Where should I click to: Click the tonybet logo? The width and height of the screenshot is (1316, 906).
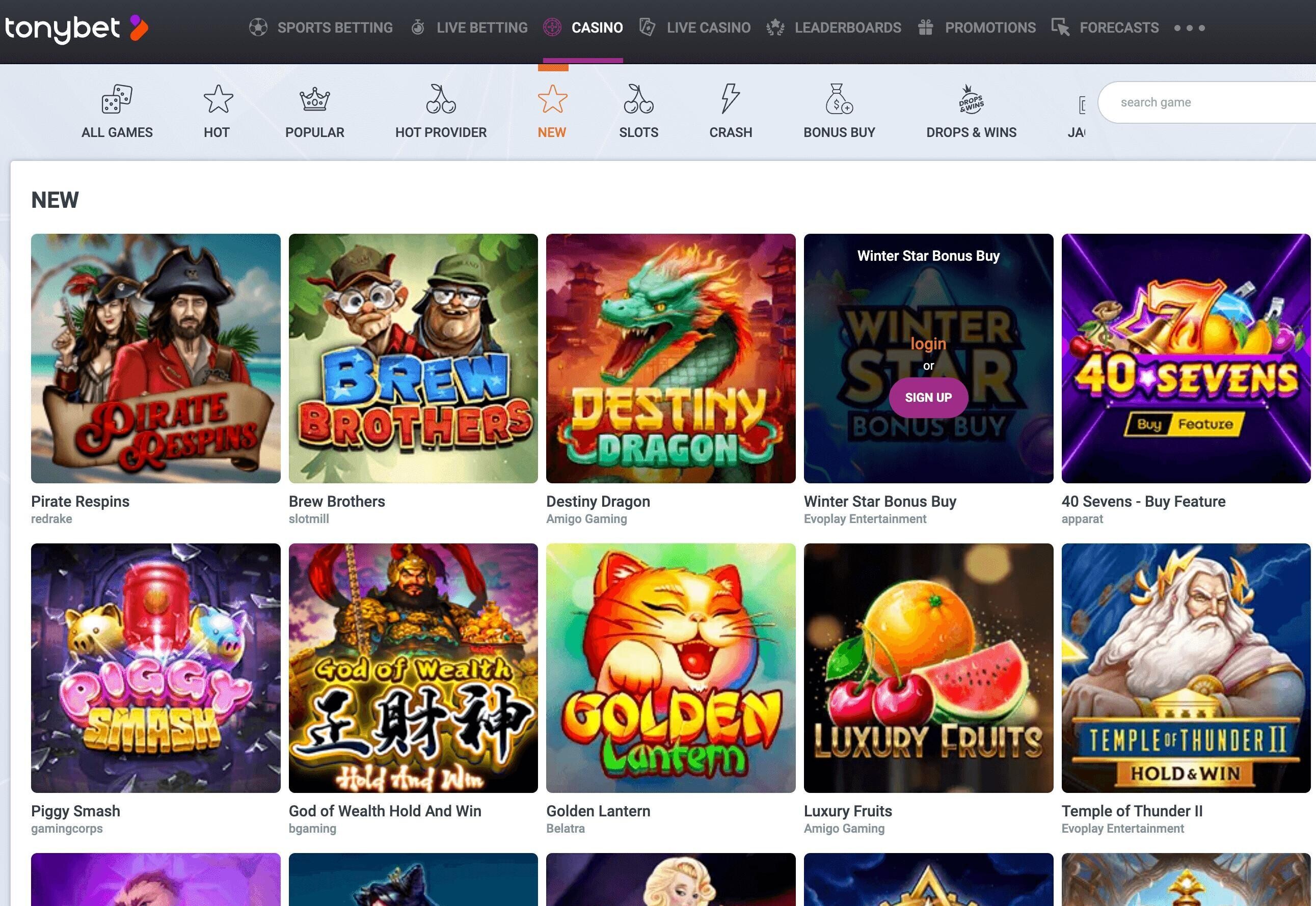tap(76, 28)
